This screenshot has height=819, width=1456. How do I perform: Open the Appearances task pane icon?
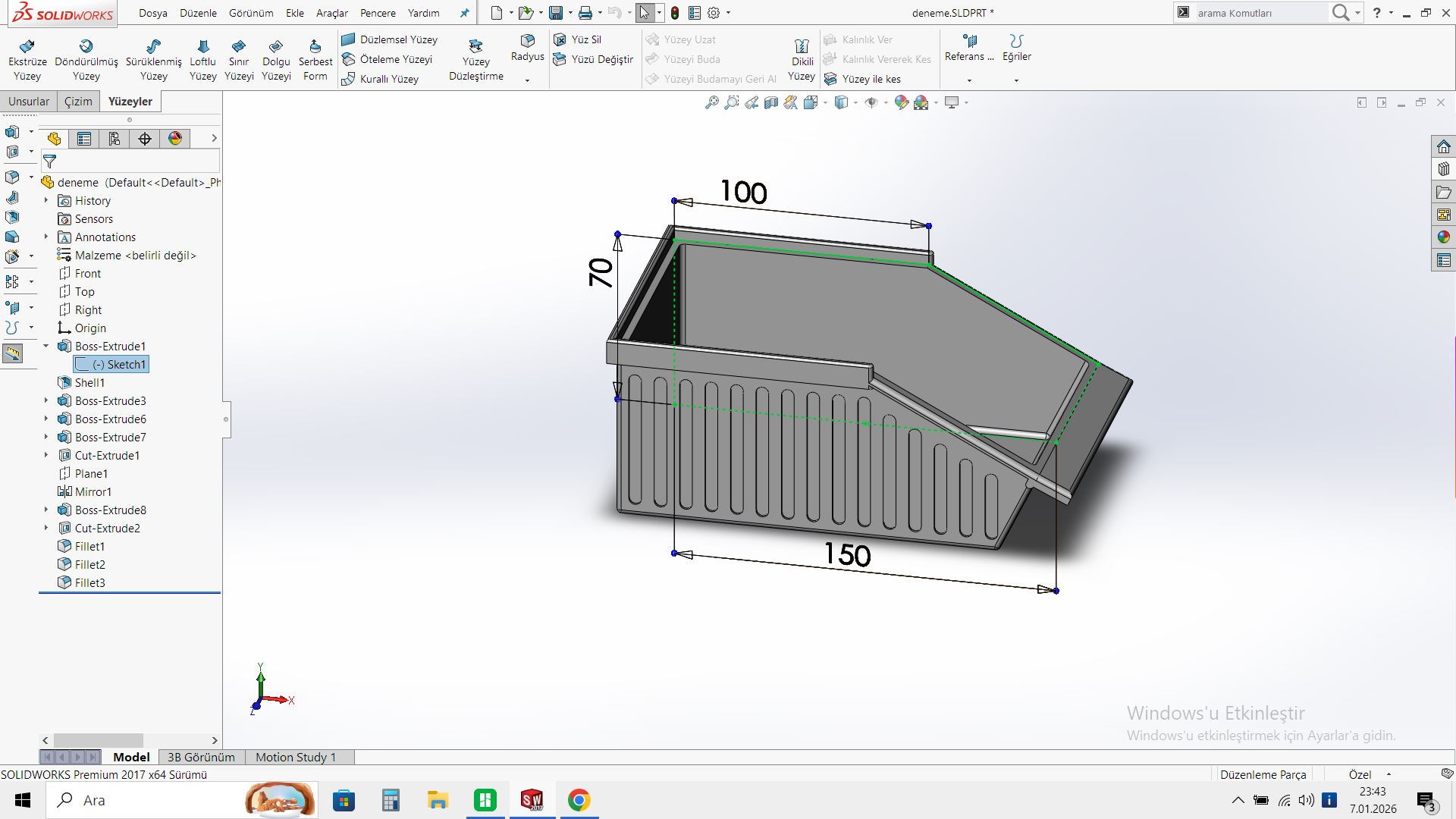1443,237
